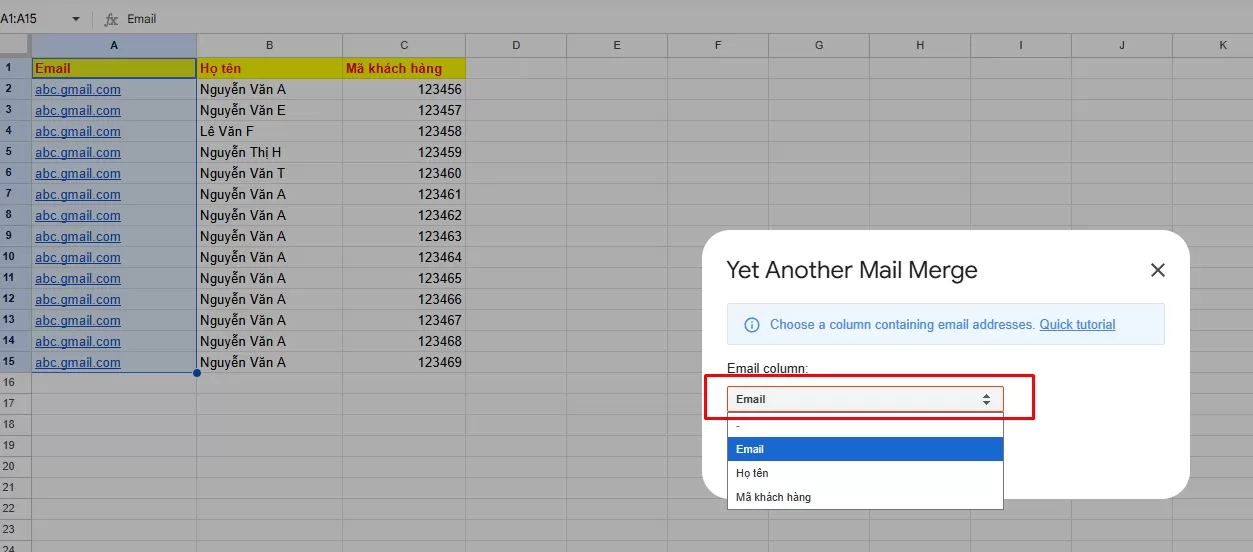The width and height of the screenshot is (1253, 552).
Task: Select the Email option in the dropdown list
Action: 865,449
